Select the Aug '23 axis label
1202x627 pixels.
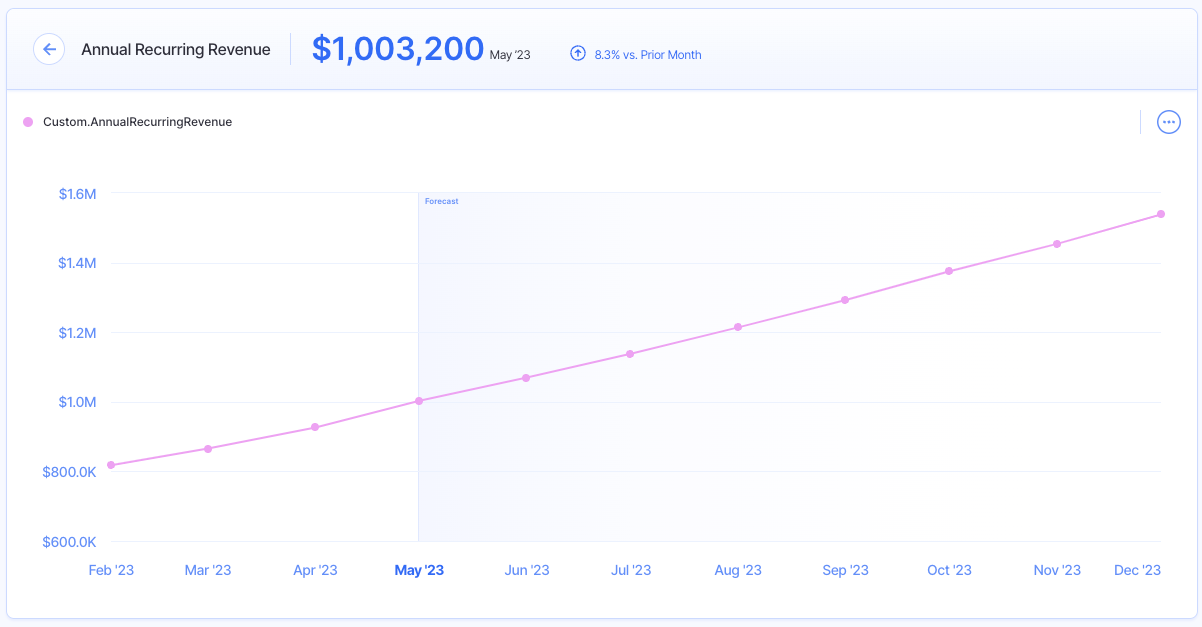point(738,569)
